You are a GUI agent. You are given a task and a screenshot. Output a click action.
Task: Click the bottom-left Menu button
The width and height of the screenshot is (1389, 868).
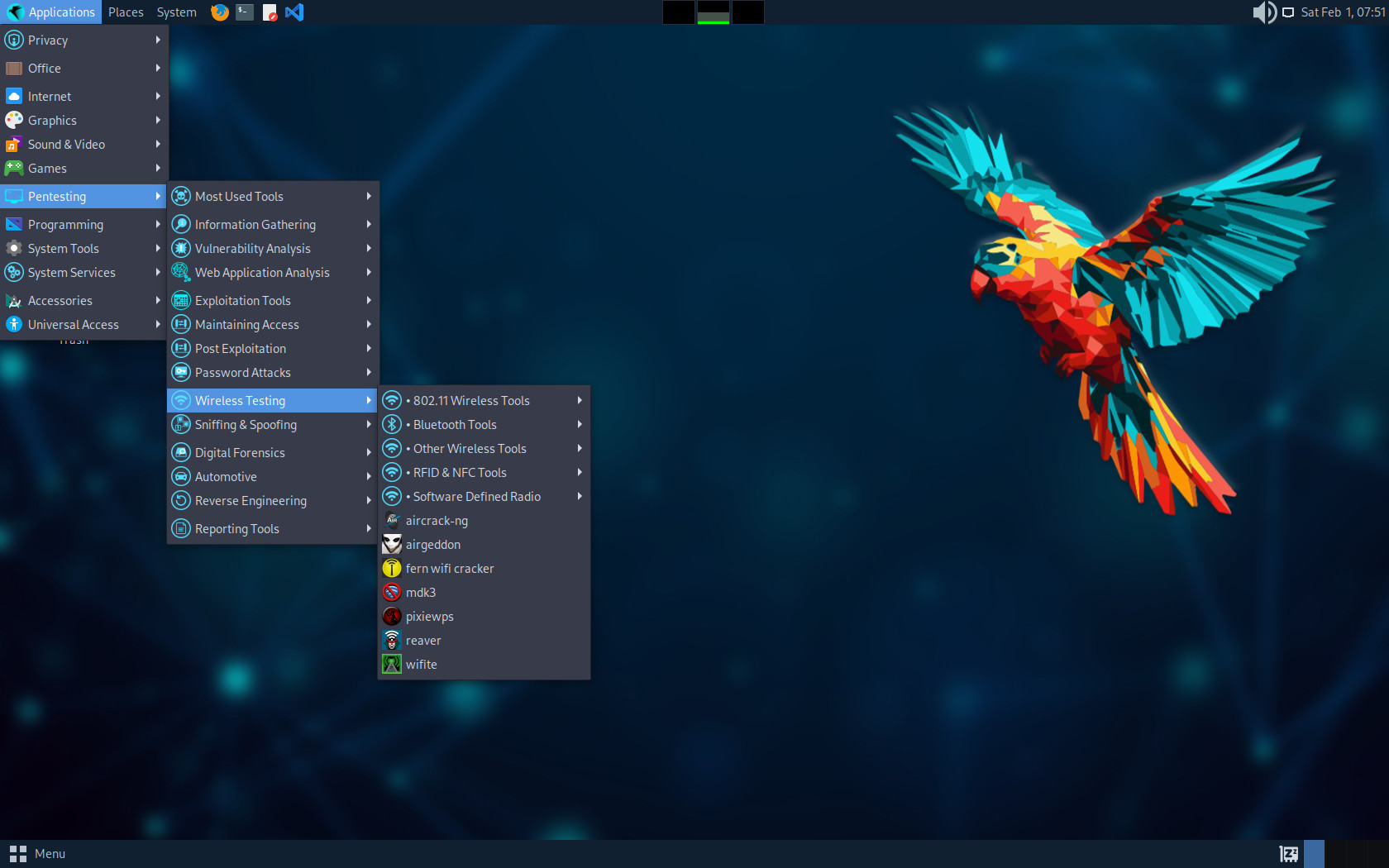click(37, 854)
